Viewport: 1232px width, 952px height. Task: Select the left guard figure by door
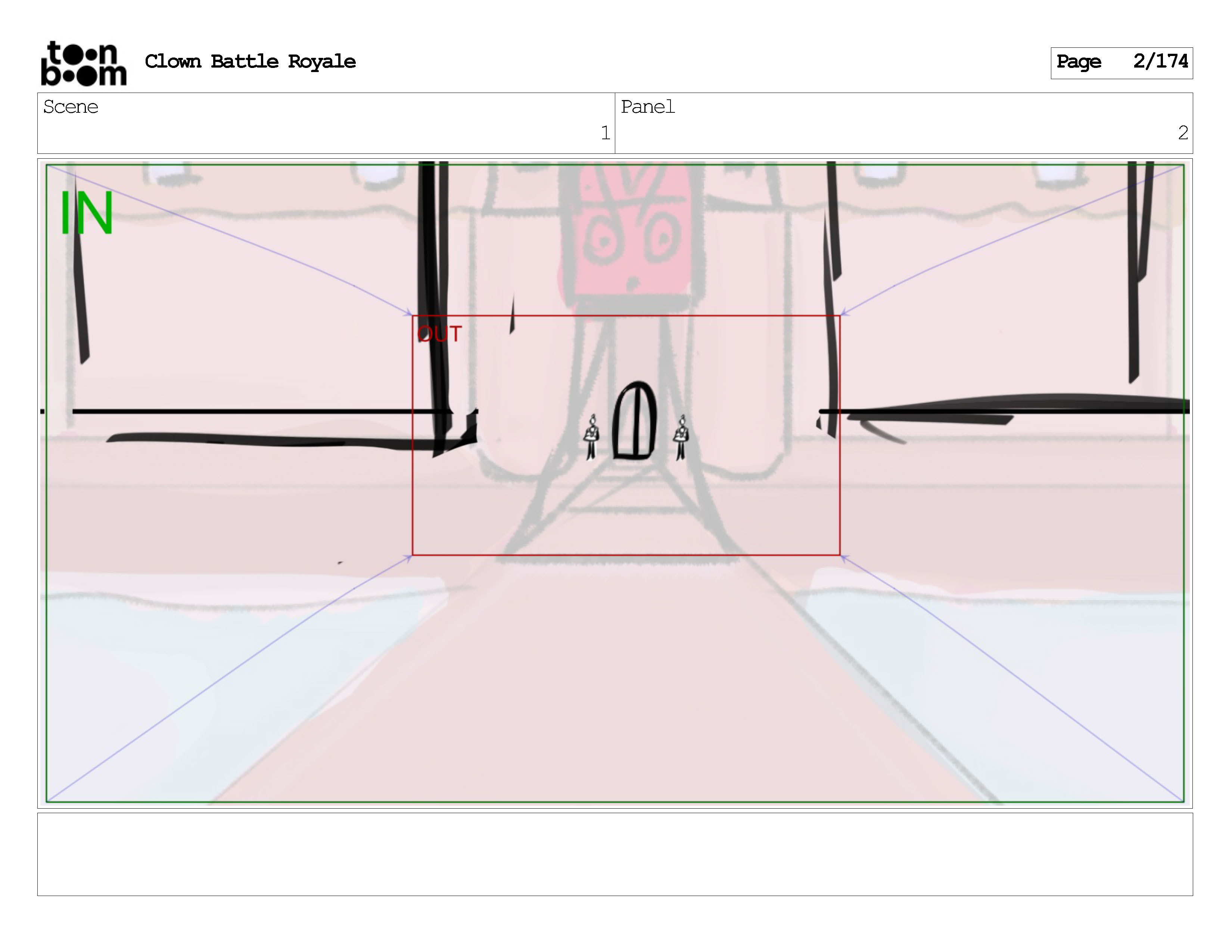point(591,437)
